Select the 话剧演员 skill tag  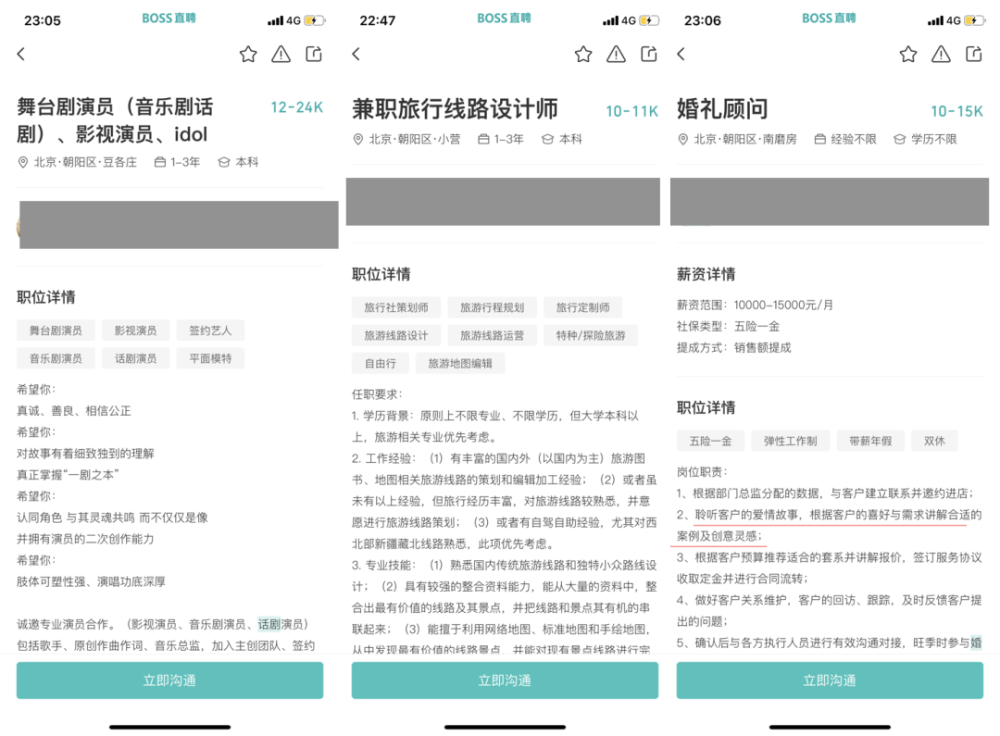tap(136, 358)
